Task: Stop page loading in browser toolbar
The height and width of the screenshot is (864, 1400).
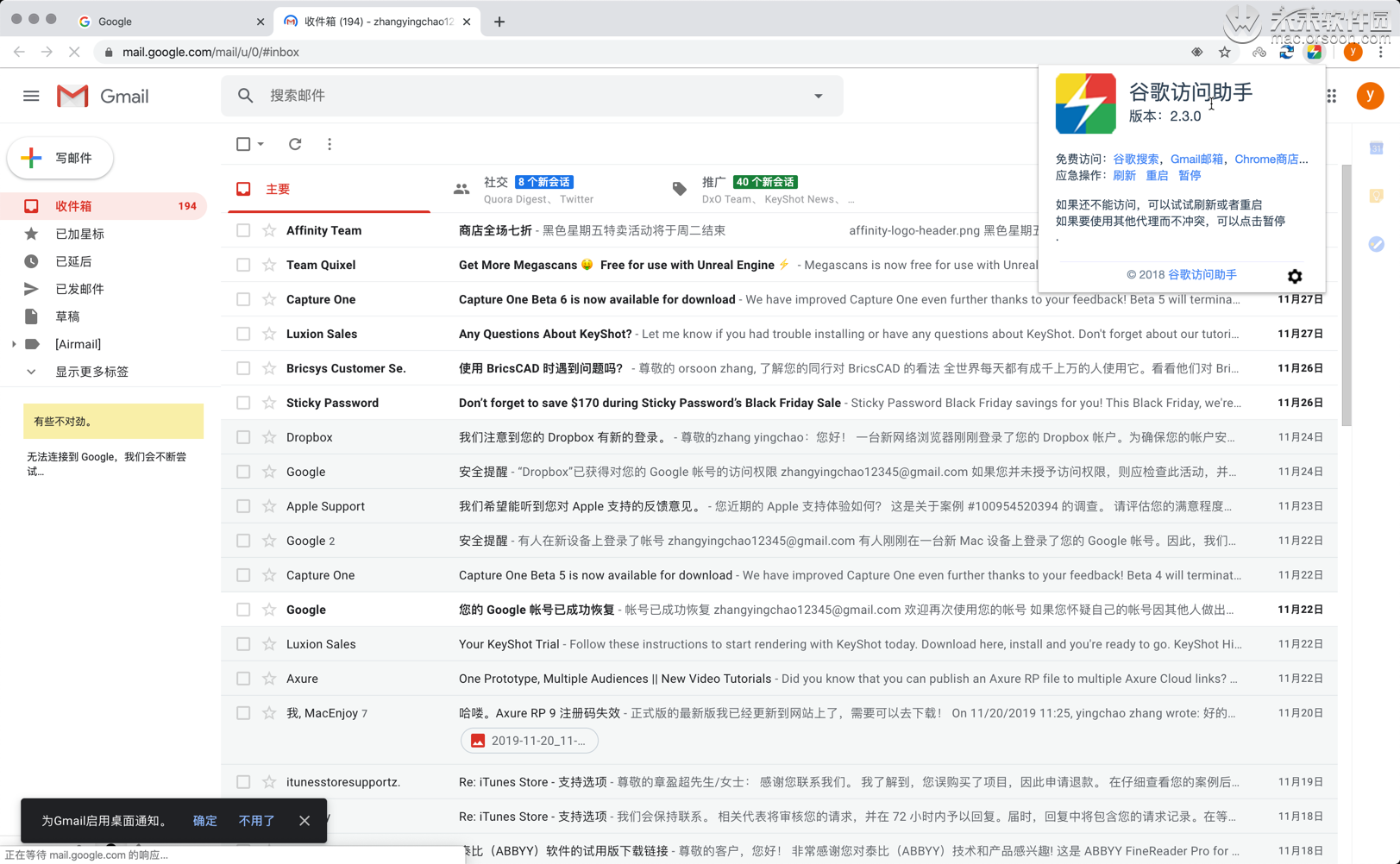Action: [74, 52]
